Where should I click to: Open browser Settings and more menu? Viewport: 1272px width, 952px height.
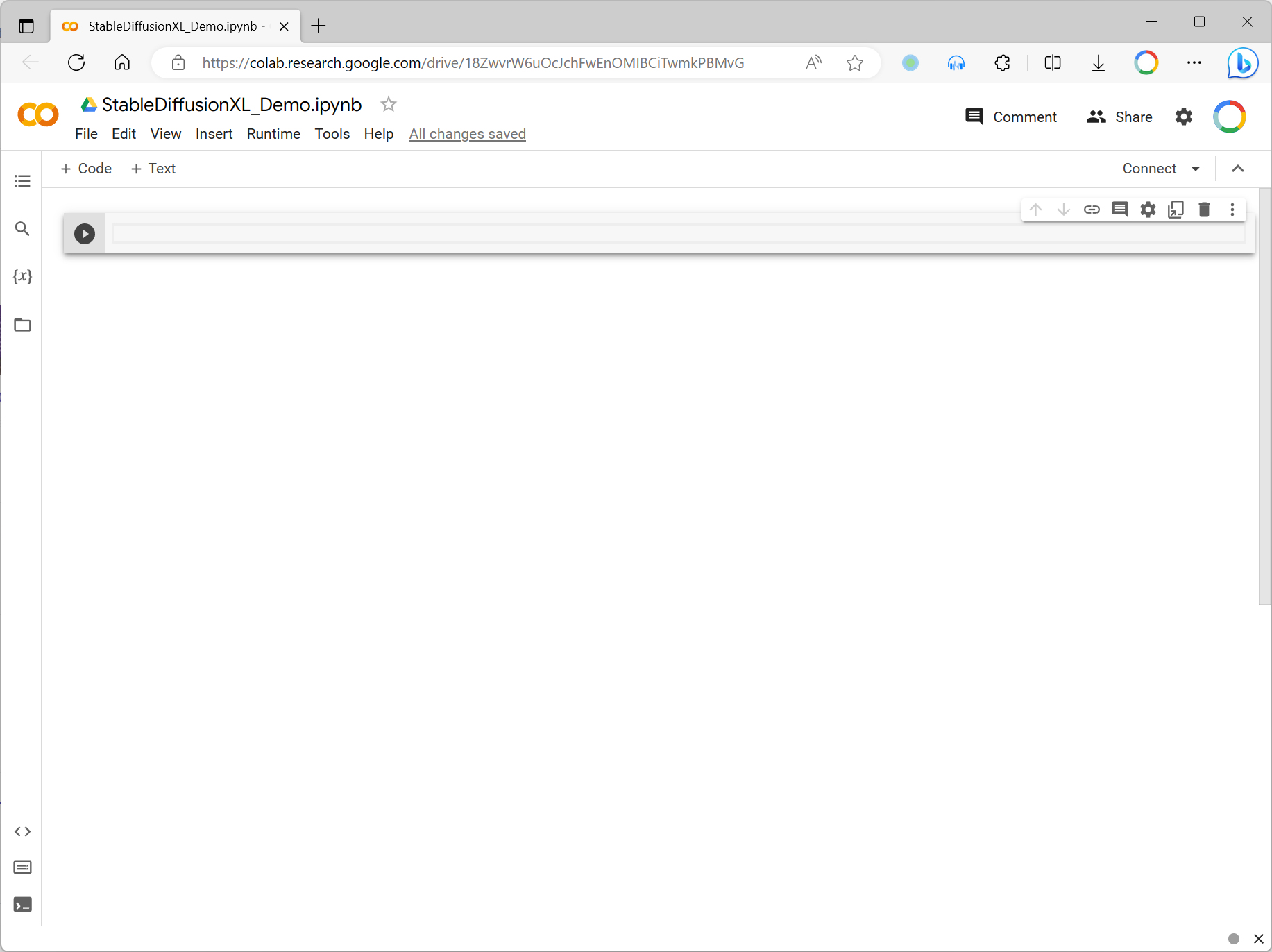(1194, 63)
